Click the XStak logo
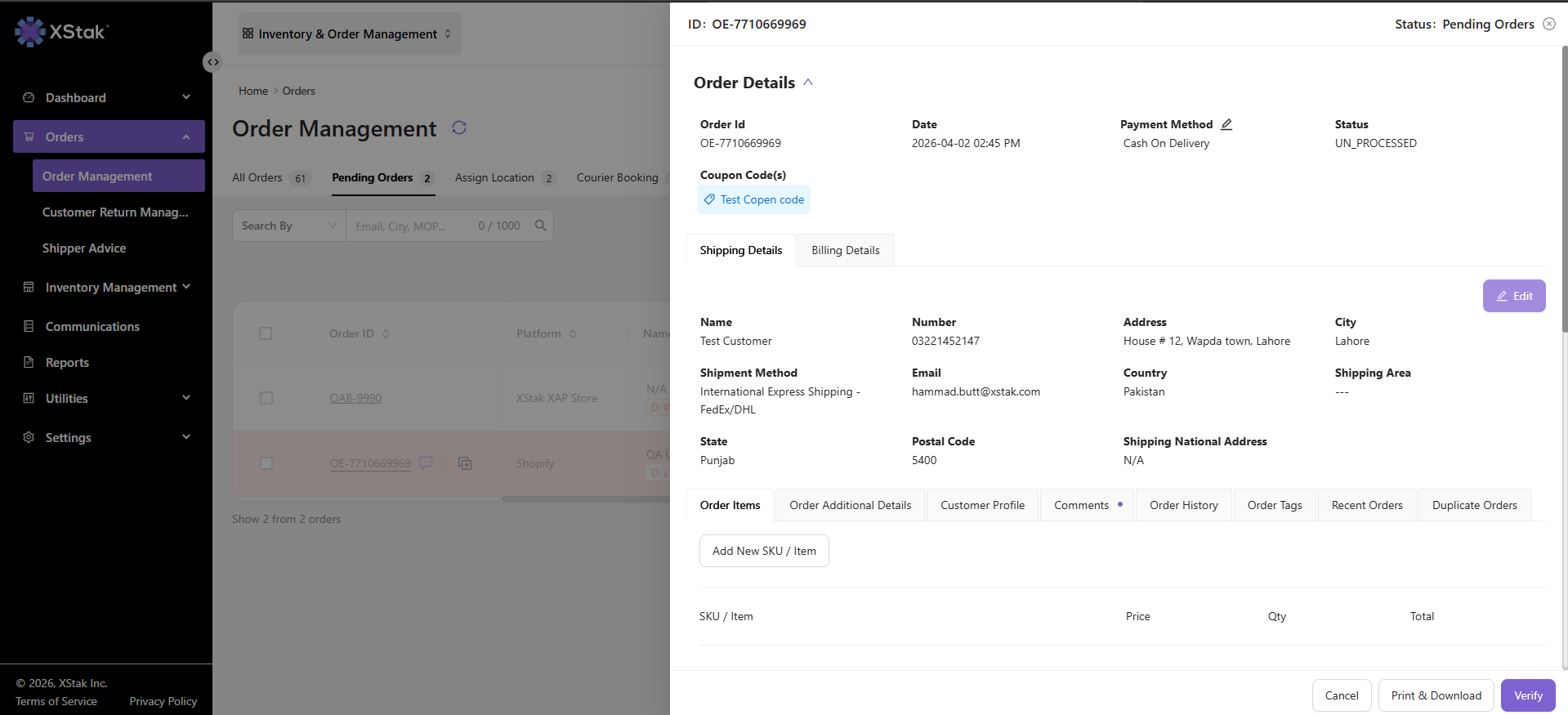The height and width of the screenshot is (715, 1568). tap(61, 32)
